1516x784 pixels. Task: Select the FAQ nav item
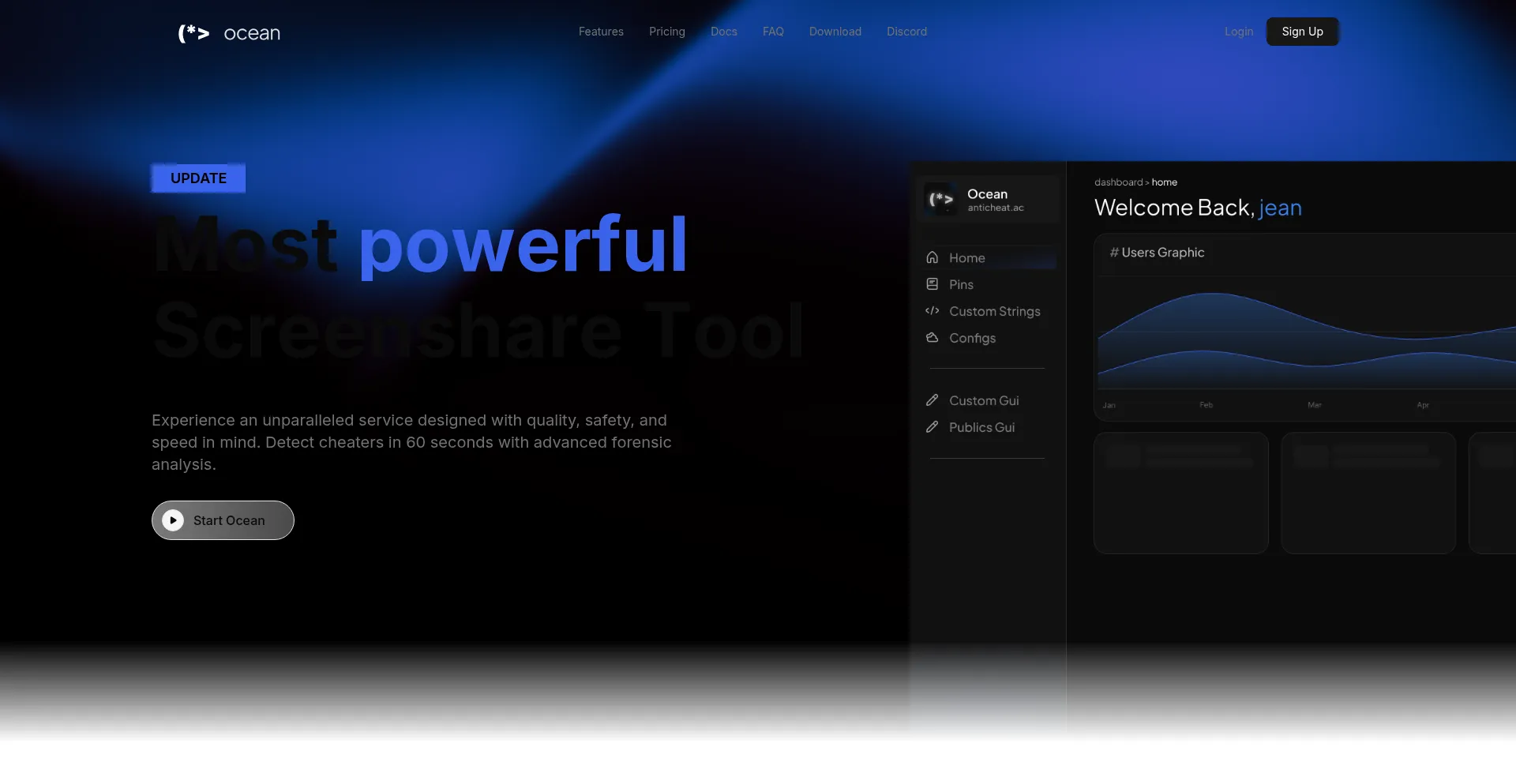coord(773,32)
